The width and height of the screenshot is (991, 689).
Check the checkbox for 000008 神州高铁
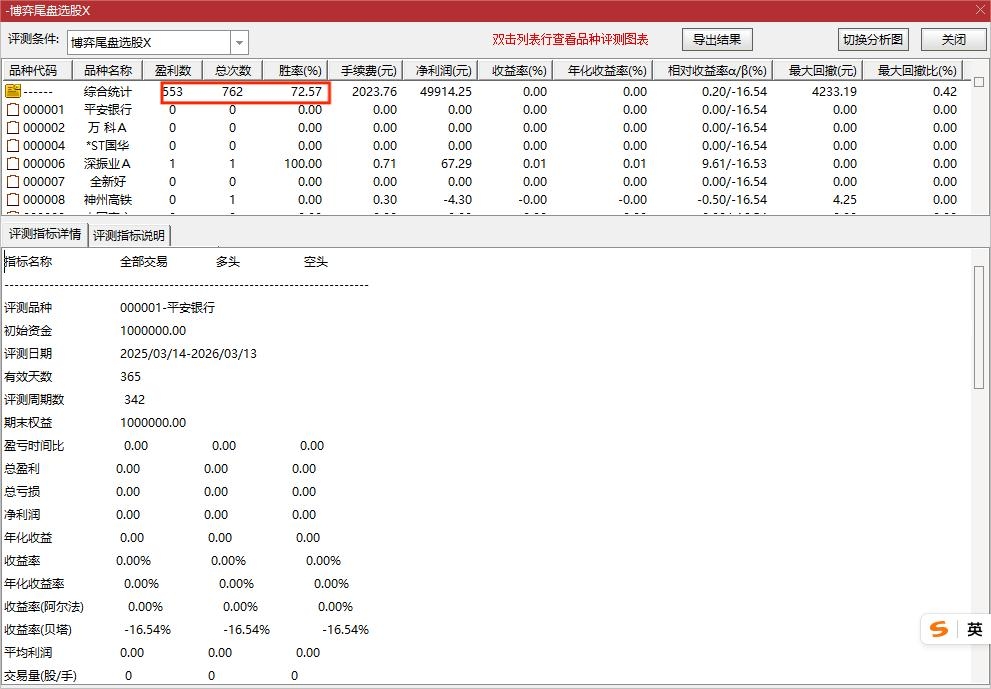click(12, 199)
